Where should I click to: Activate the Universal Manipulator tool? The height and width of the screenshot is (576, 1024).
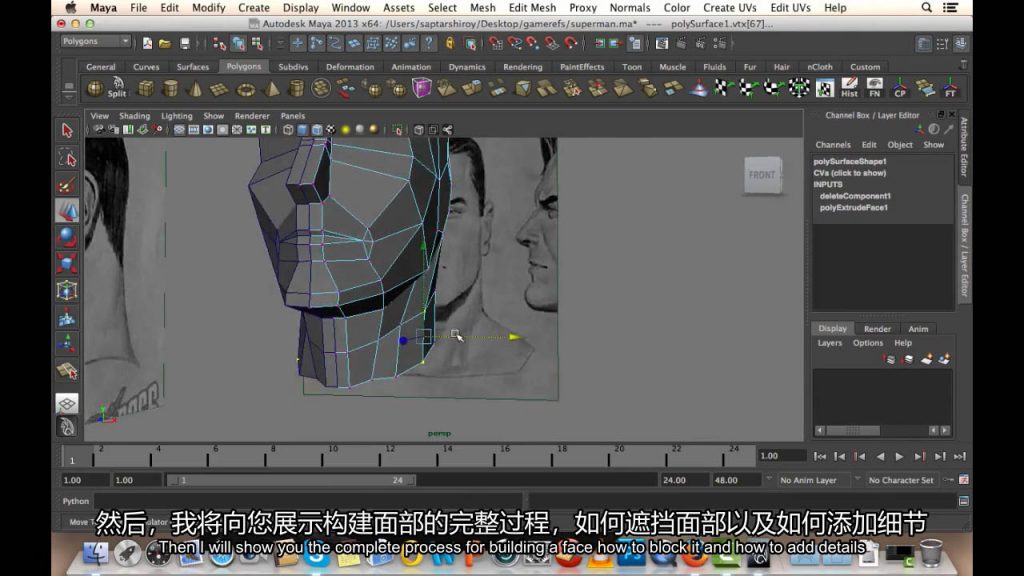67,291
